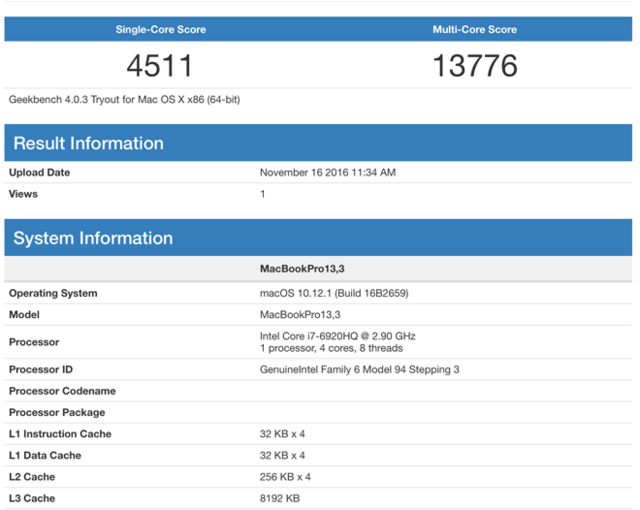640x510 pixels.
Task: Click the L3 Cache label
Action: [x=32, y=498]
